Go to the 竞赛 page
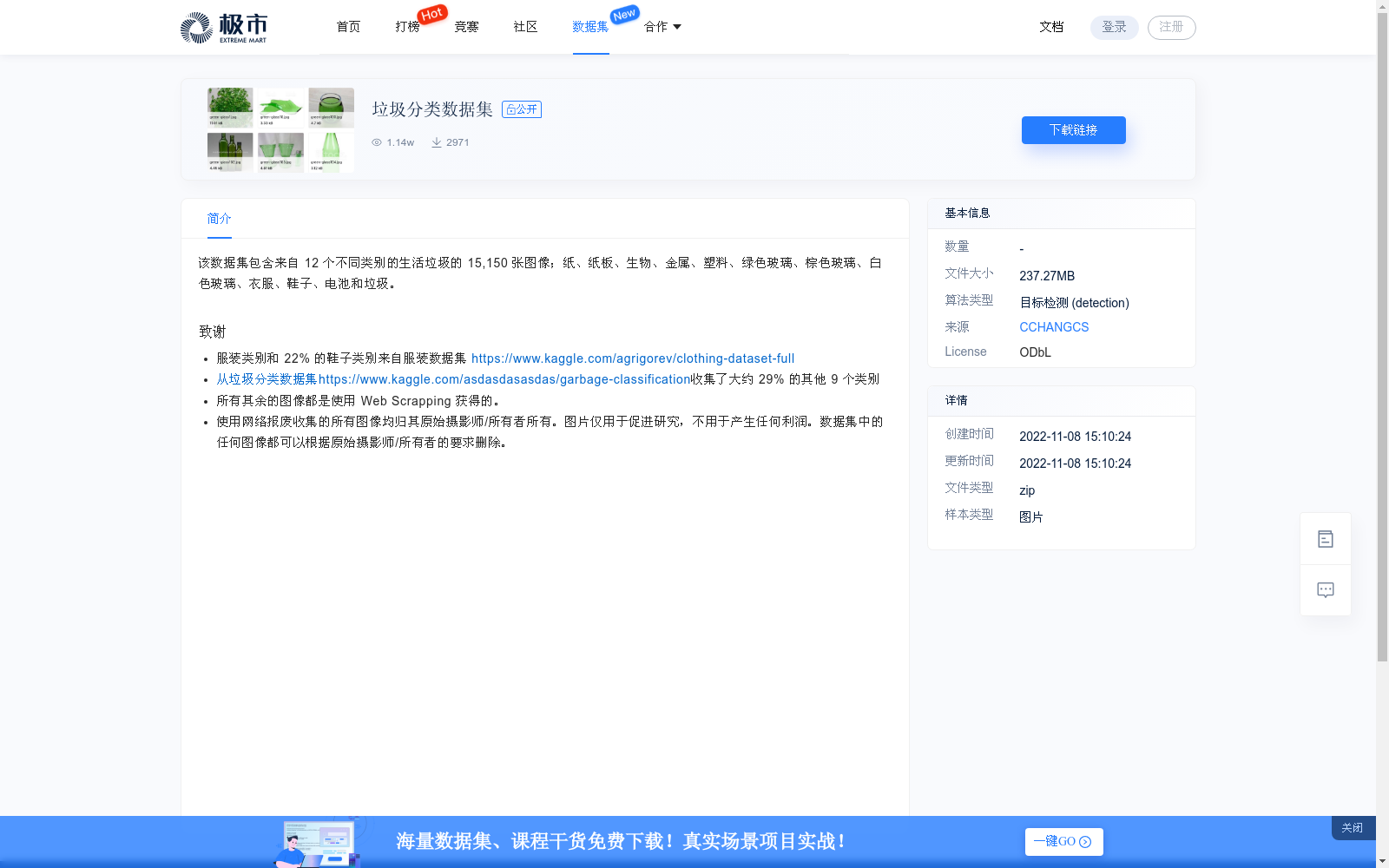This screenshot has width=1389, height=868. (x=466, y=27)
